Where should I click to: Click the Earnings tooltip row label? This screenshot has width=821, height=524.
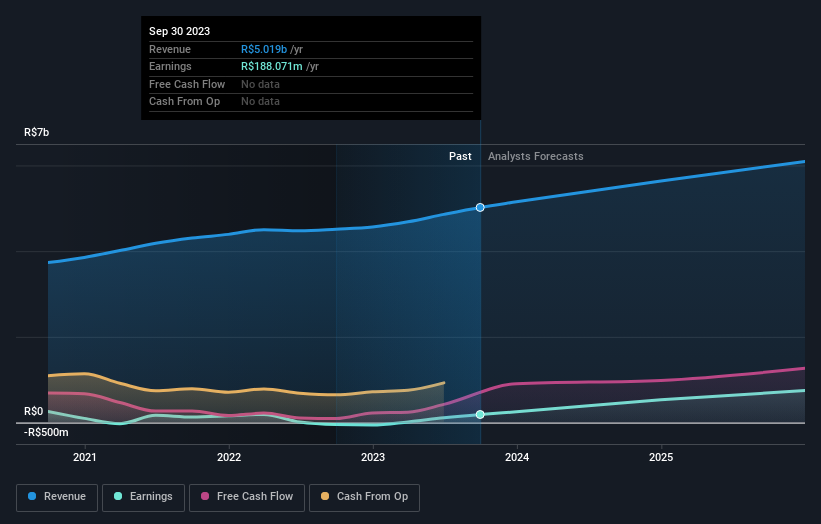[170, 66]
